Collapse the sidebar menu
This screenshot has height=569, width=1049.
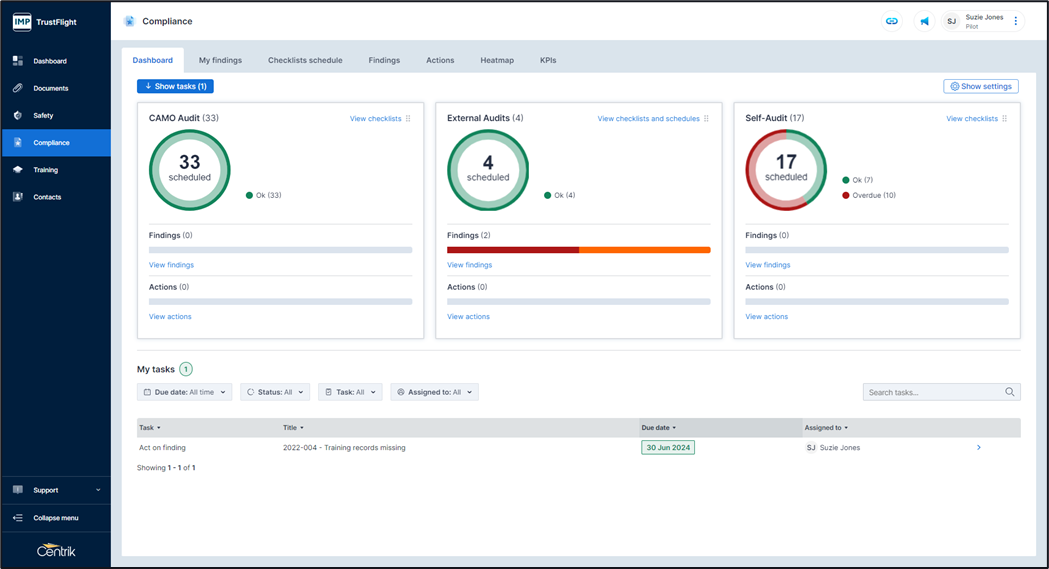56,518
